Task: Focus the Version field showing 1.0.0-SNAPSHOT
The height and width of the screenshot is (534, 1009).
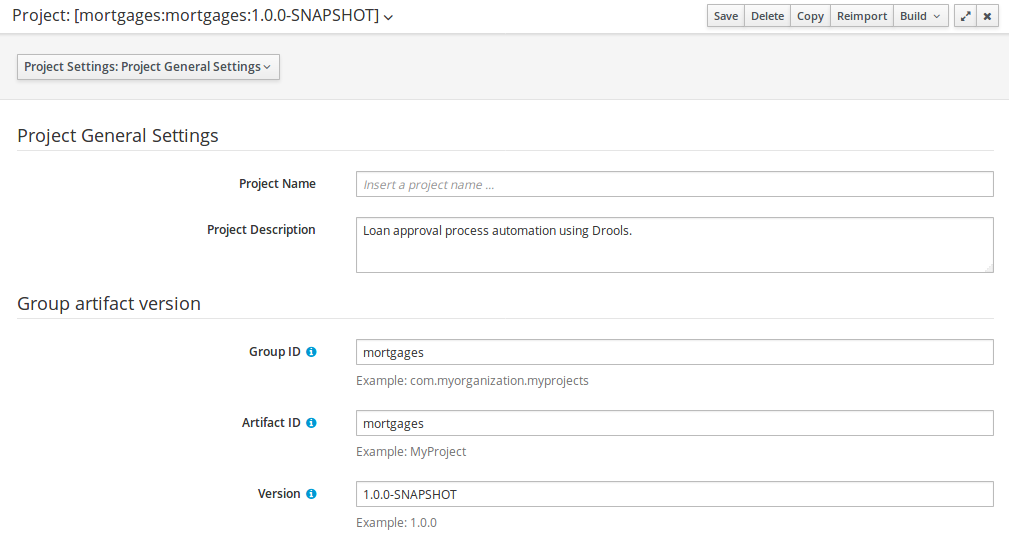Action: pos(674,494)
